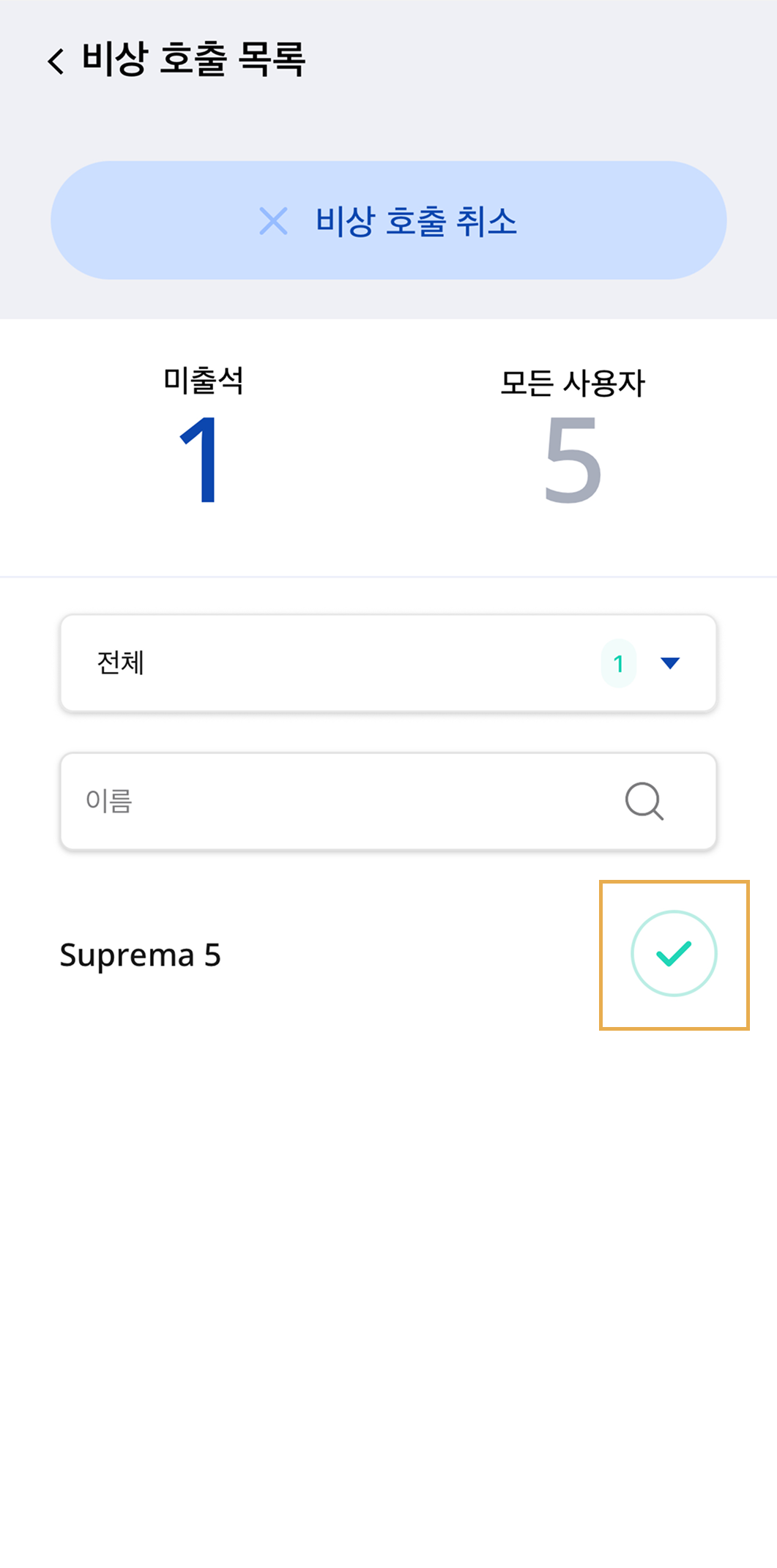Go back using the header chevron

click(x=56, y=61)
